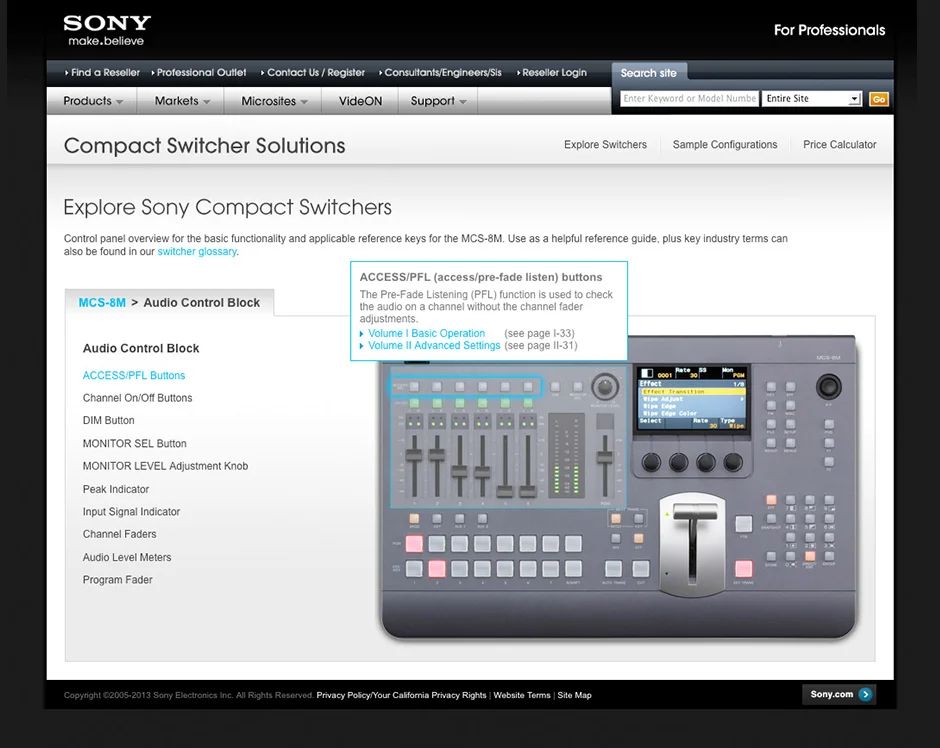
Task: Visit the Professional Outlet page
Action: (200, 72)
